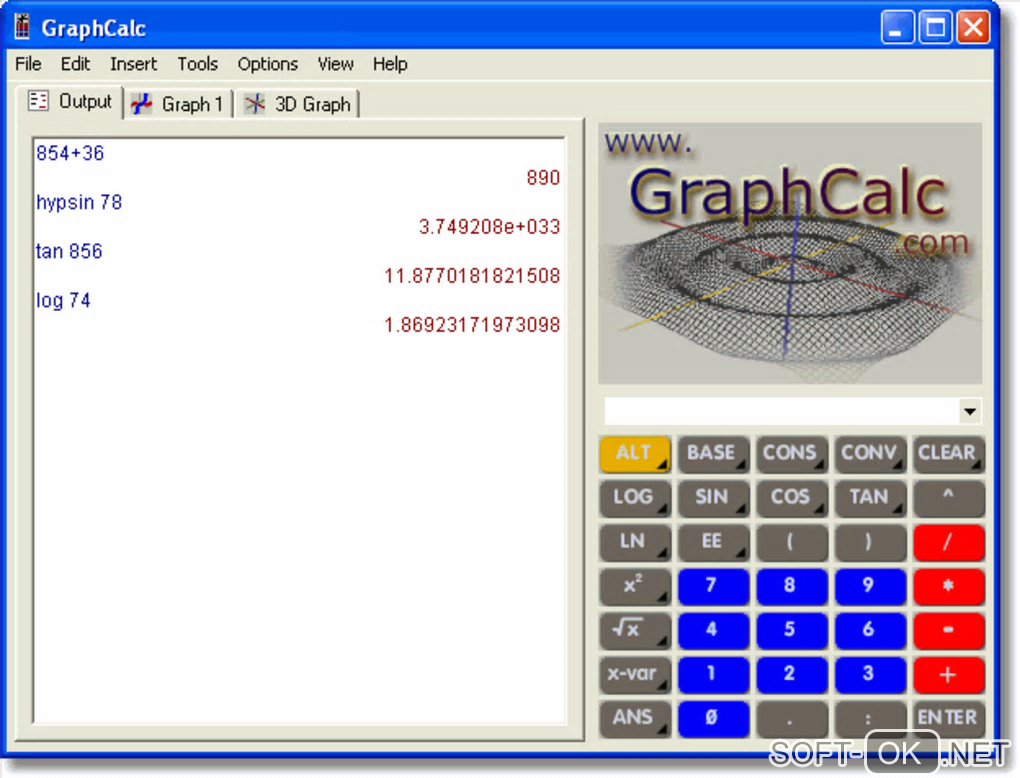The width and height of the screenshot is (1020, 778).
Task: Close the GraphCalc window
Action: click(973, 27)
